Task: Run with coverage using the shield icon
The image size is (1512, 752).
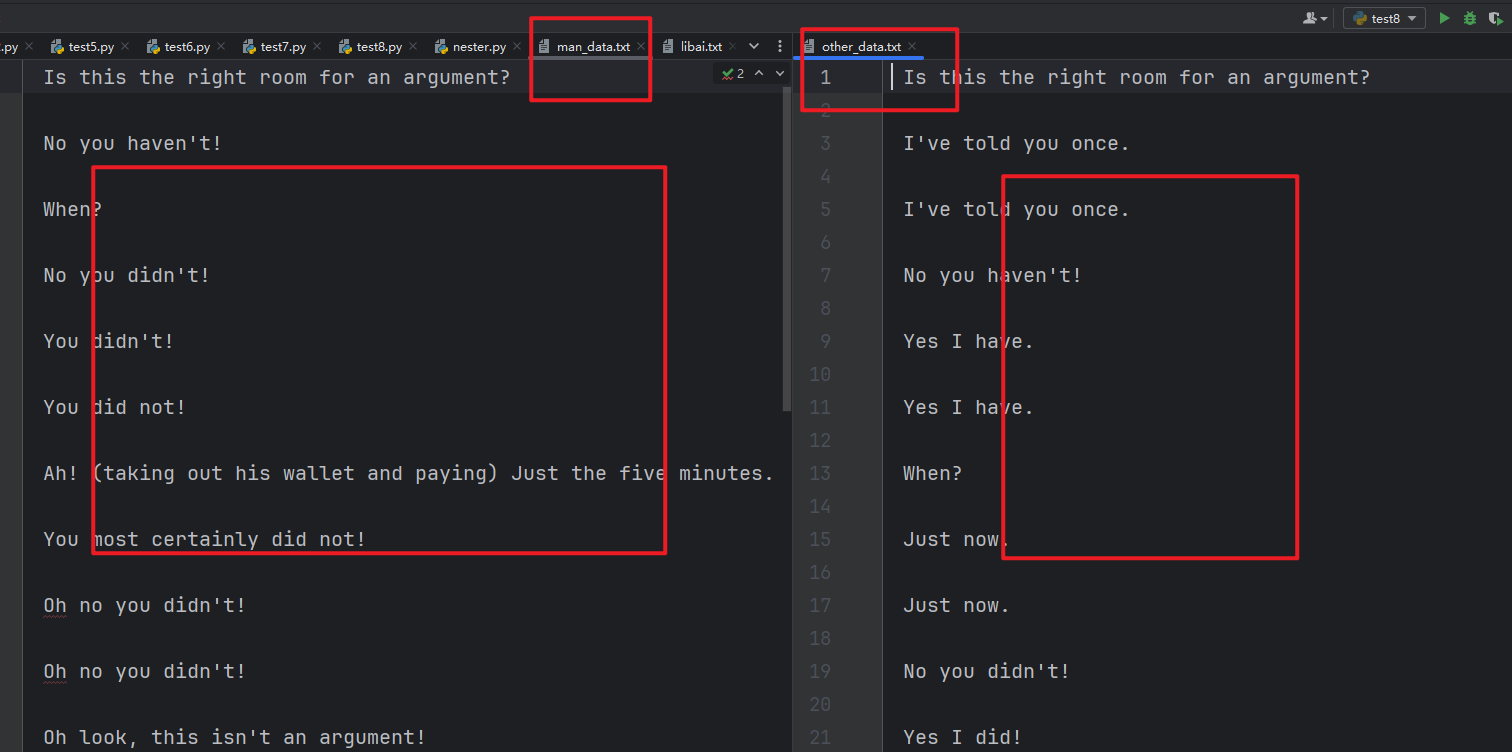Action: pos(1495,18)
